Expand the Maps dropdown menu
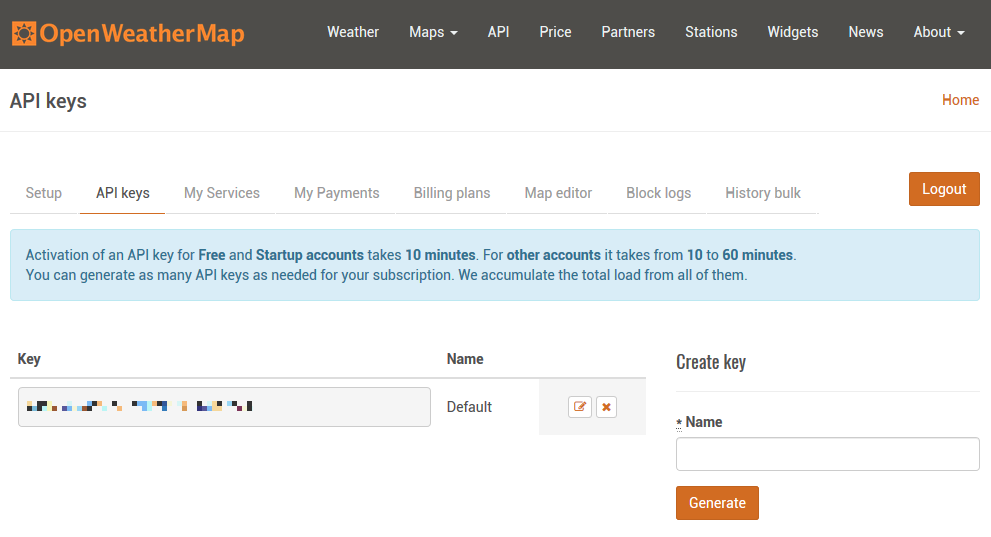This screenshot has width=991, height=537. [x=433, y=32]
